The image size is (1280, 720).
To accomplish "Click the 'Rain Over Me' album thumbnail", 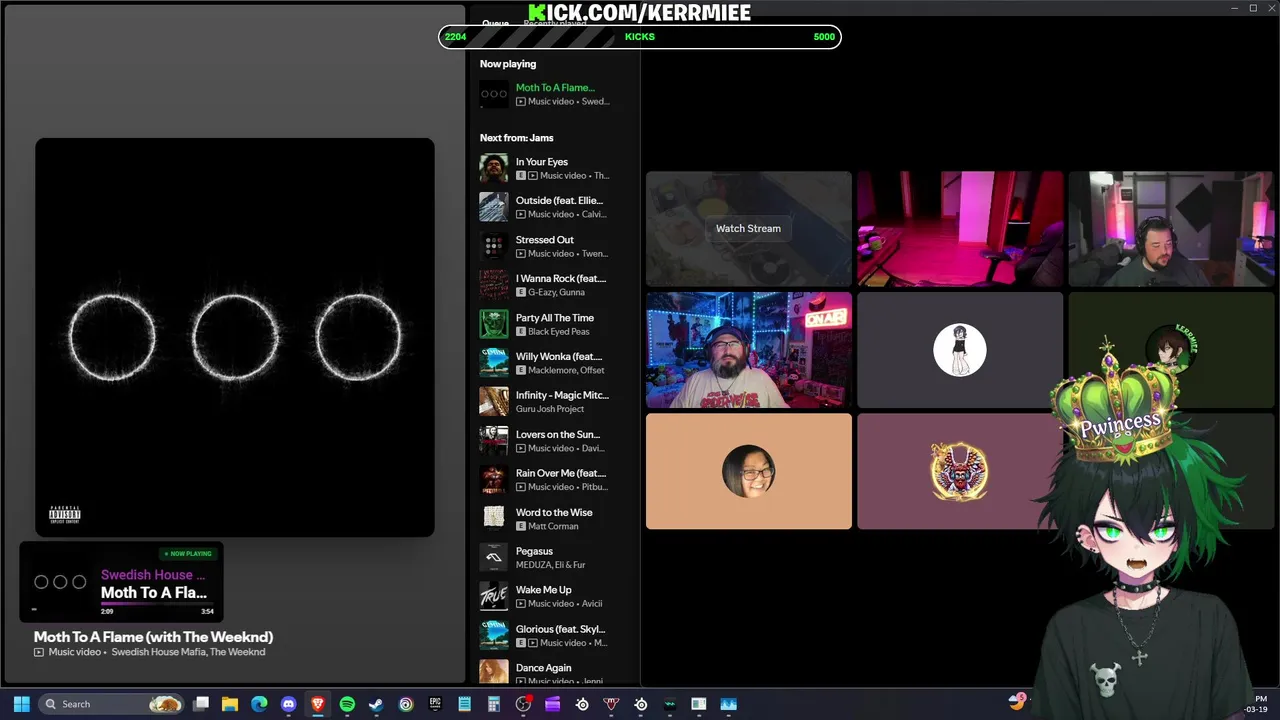I will [x=494, y=480].
